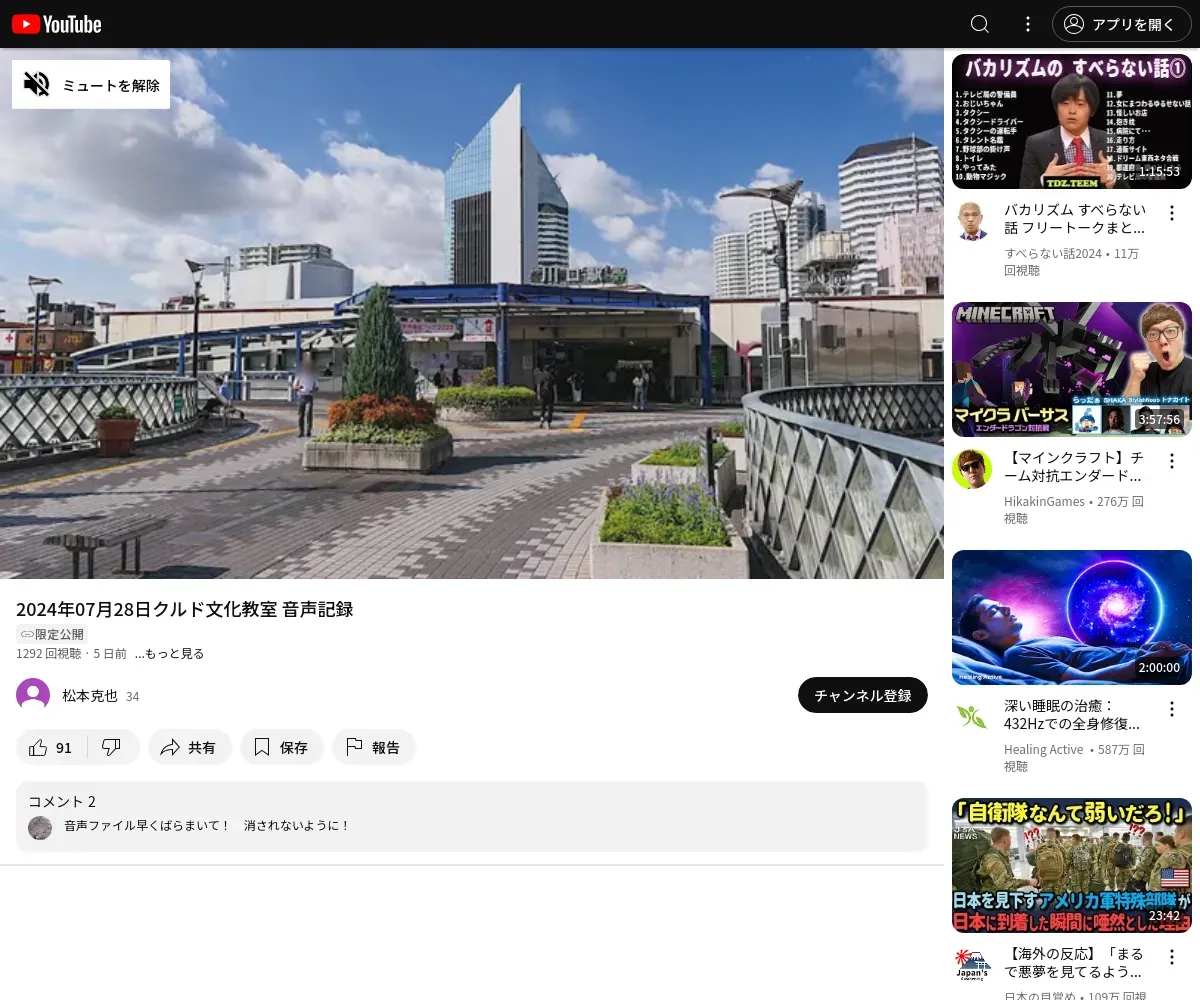Image resolution: width=1200 pixels, height=1000 pixels.
Task: Like the video with the thumbs-up 91
Action: (52, 747)
